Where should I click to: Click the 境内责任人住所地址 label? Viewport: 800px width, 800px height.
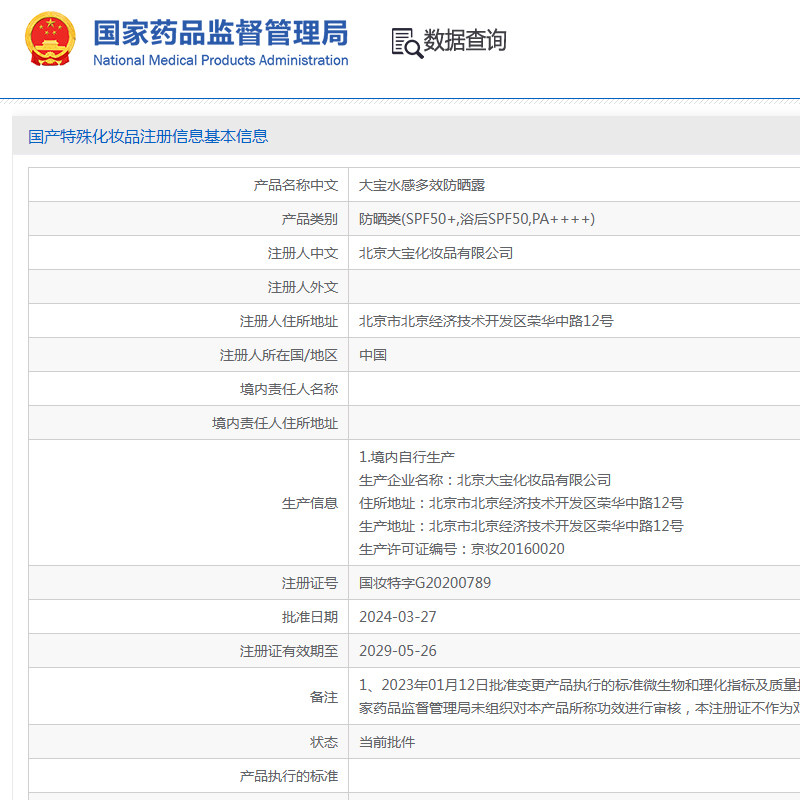[275, 423]
